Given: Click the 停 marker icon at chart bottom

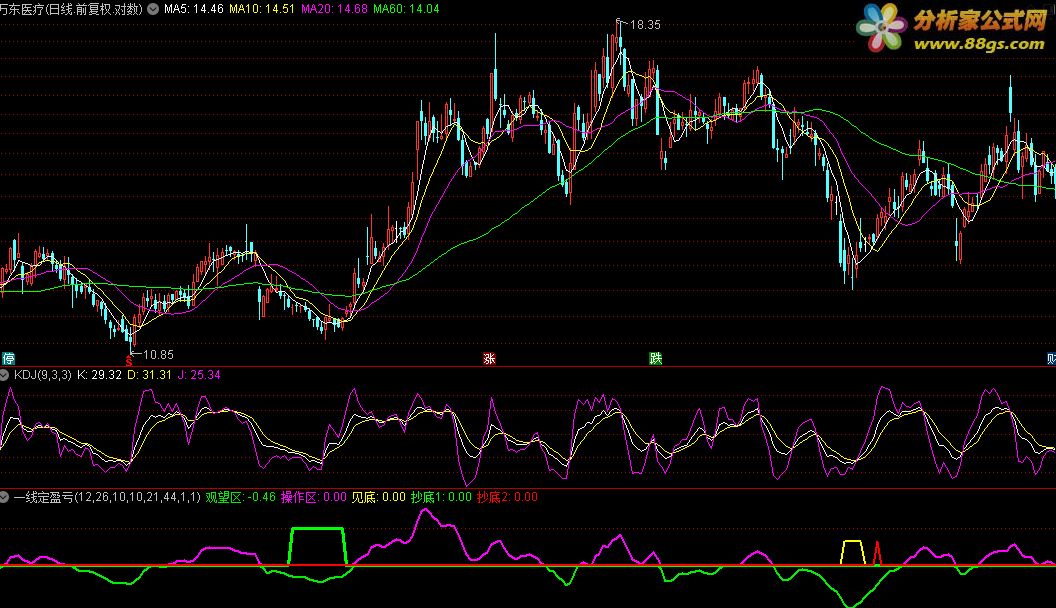Looking at the screenshot, I should [8, 358].
